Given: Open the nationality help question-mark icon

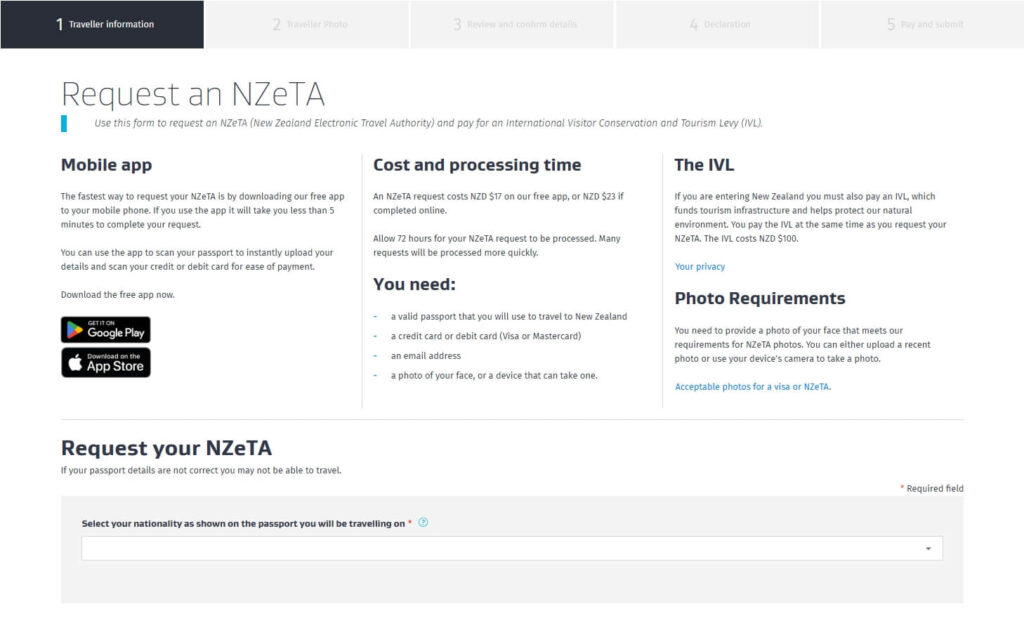Looking at the screenshot, I should click(x=422, y=521).
